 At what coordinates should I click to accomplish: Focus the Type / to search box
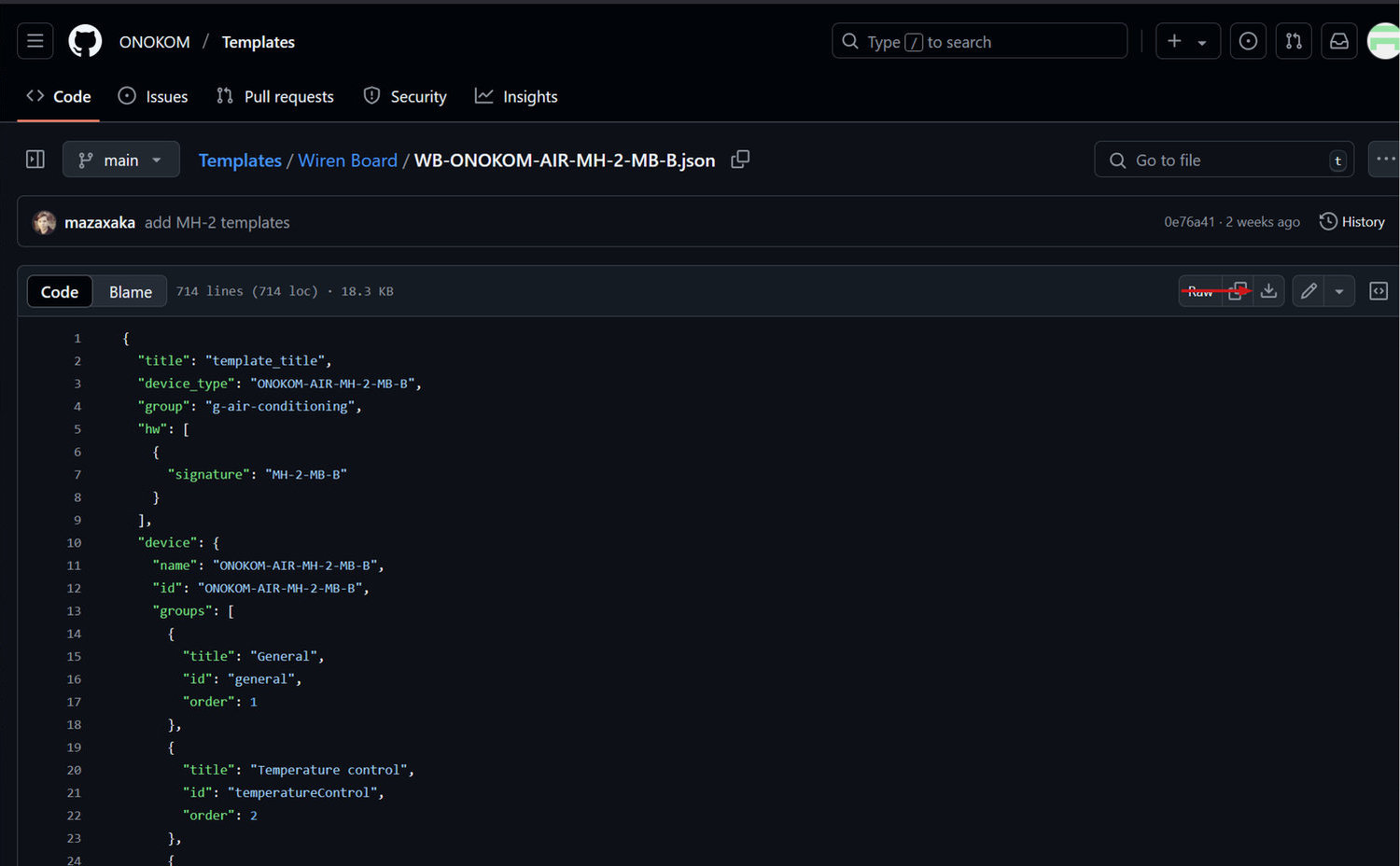980,41
